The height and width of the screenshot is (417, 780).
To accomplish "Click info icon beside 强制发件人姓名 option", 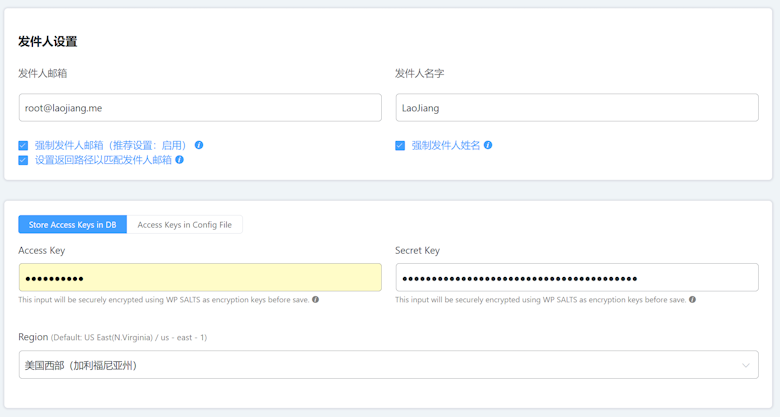I will point(488,145).
